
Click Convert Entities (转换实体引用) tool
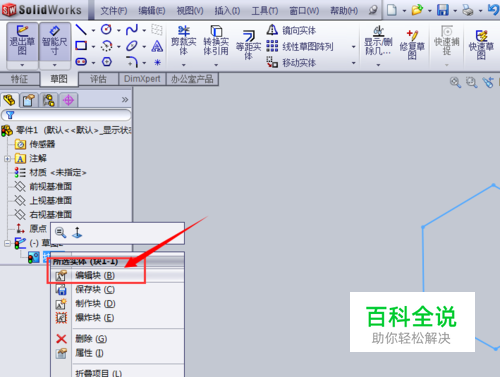pyautogui.click(x=216, y=41)
